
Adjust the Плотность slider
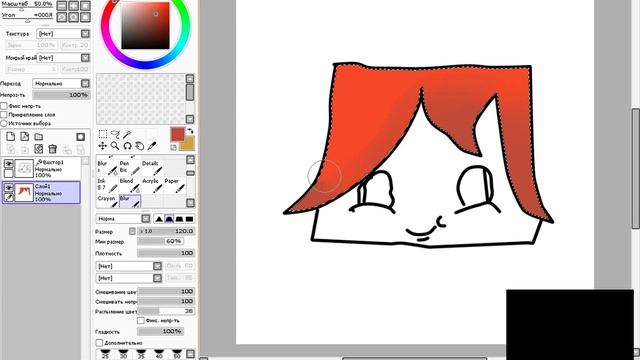[166, 253]
